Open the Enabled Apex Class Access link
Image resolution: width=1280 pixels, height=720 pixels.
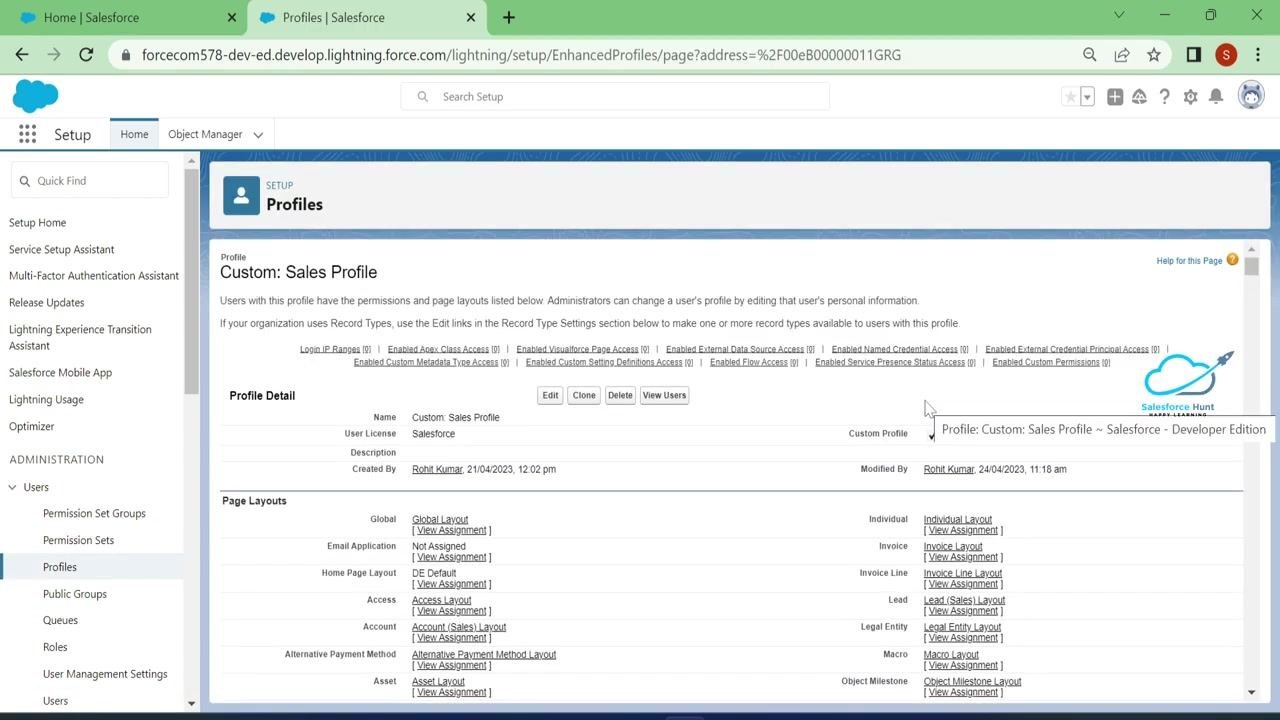pyautogui.click(x=438, y=349)
